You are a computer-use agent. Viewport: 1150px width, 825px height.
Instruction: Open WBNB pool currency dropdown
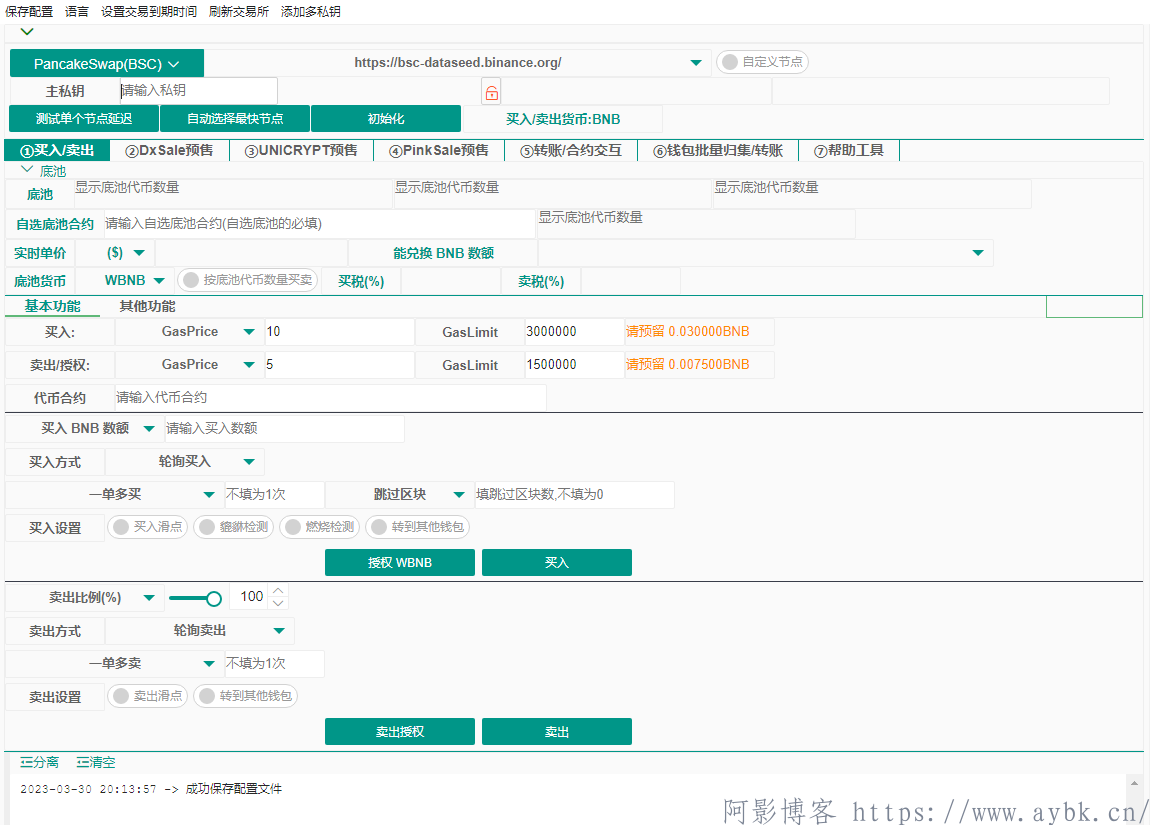(x=159, y=281)
